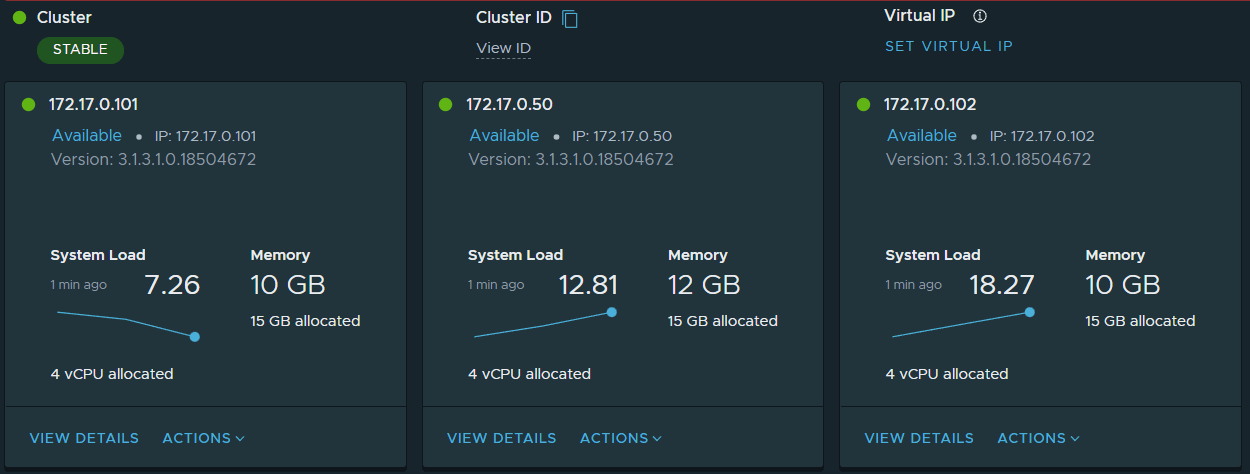Expand ACTIONS dropdown for node 172.17.0.102
This screenshot has width=1250, height=474.
click(1039, 438)
